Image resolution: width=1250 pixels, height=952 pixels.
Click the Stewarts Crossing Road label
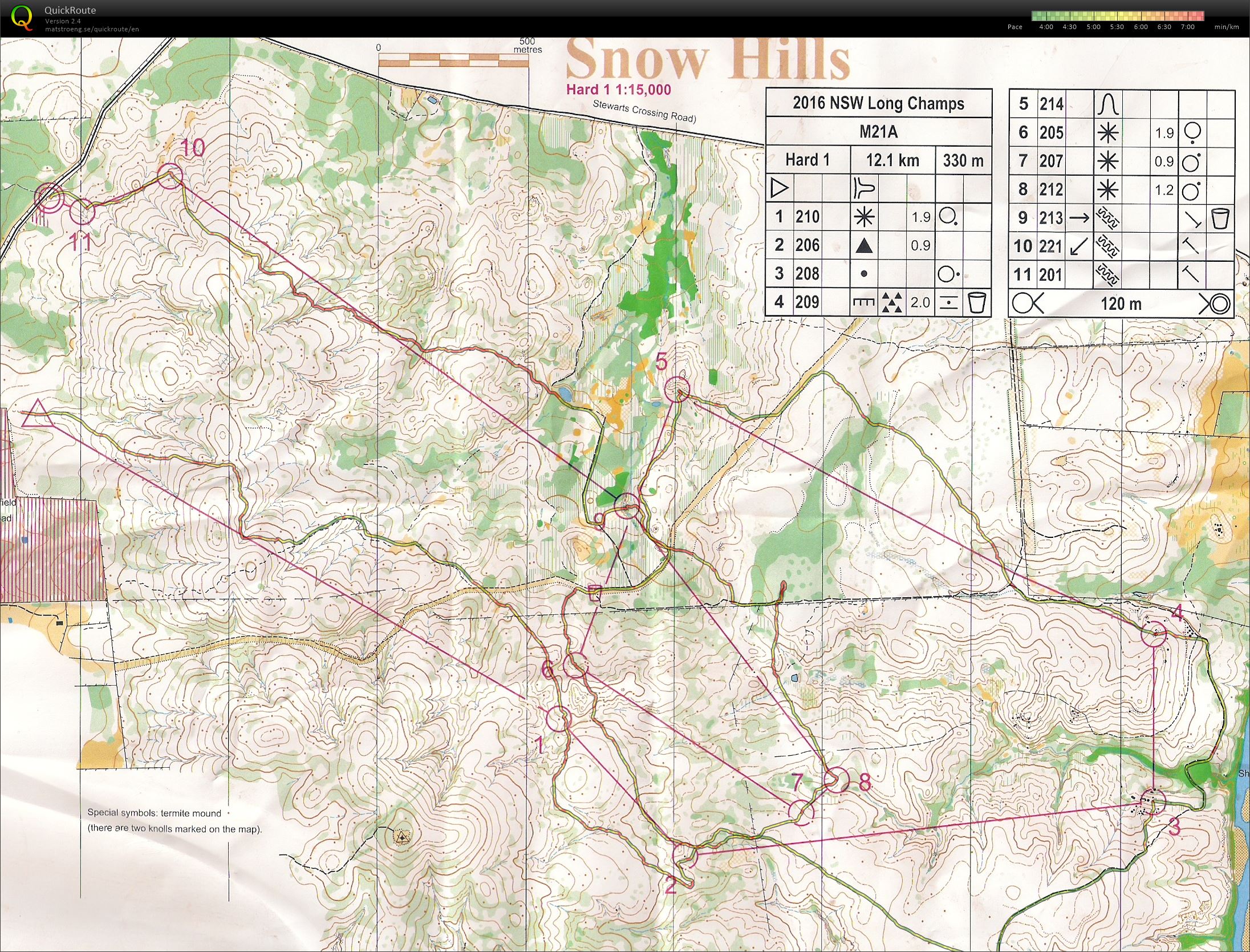pyautogui.click(x=644, y=111)
